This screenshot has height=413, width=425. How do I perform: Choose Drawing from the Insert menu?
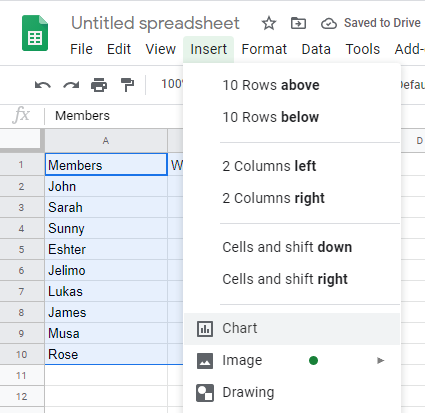coord(292,393)
